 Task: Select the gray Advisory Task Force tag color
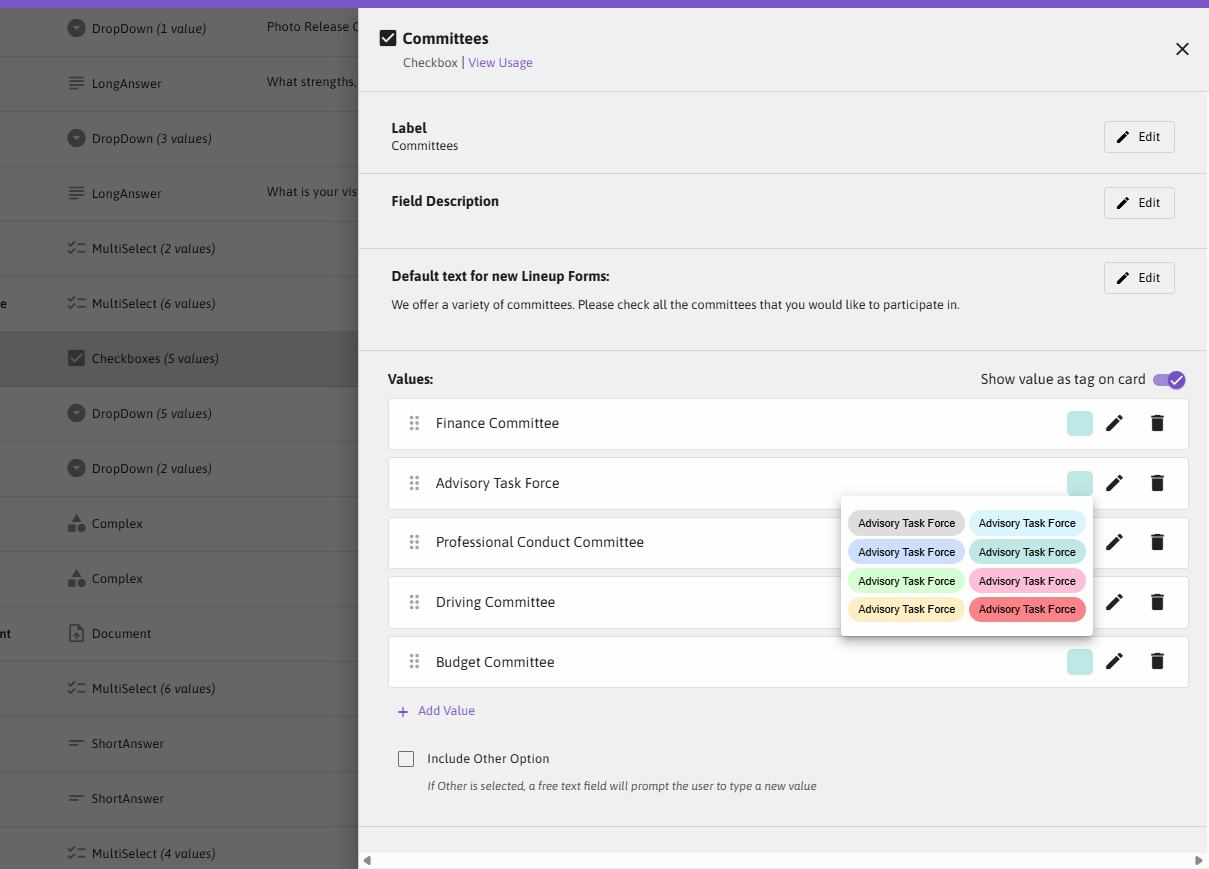906,523
